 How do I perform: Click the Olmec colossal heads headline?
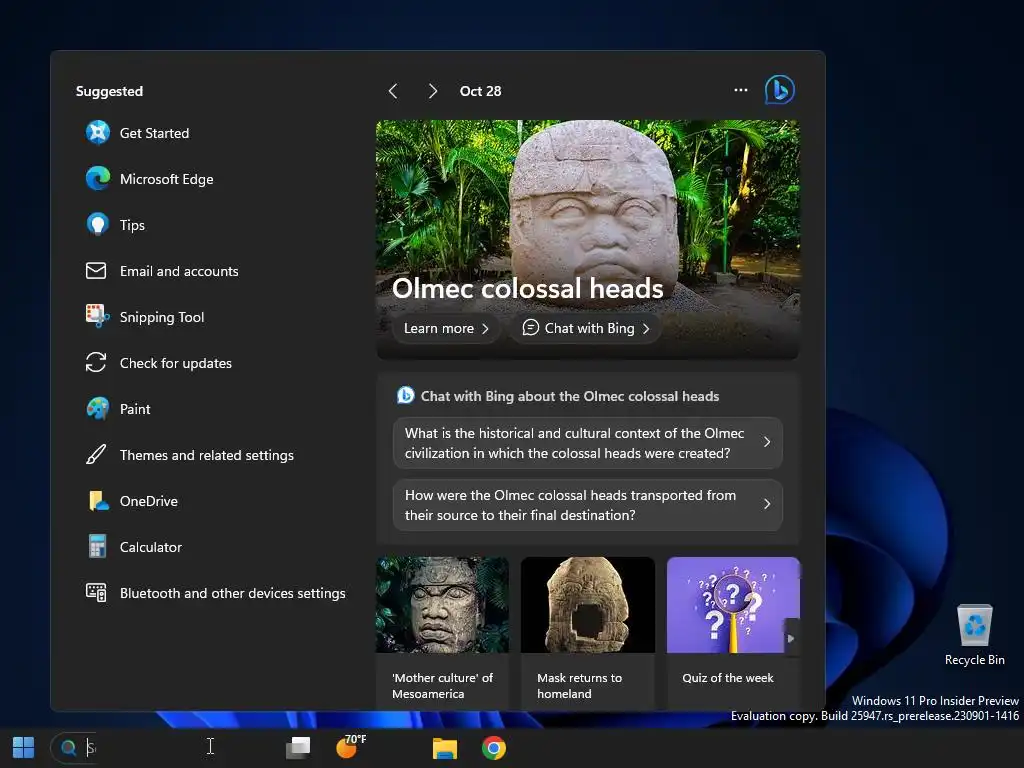click(x=528, y=288)
